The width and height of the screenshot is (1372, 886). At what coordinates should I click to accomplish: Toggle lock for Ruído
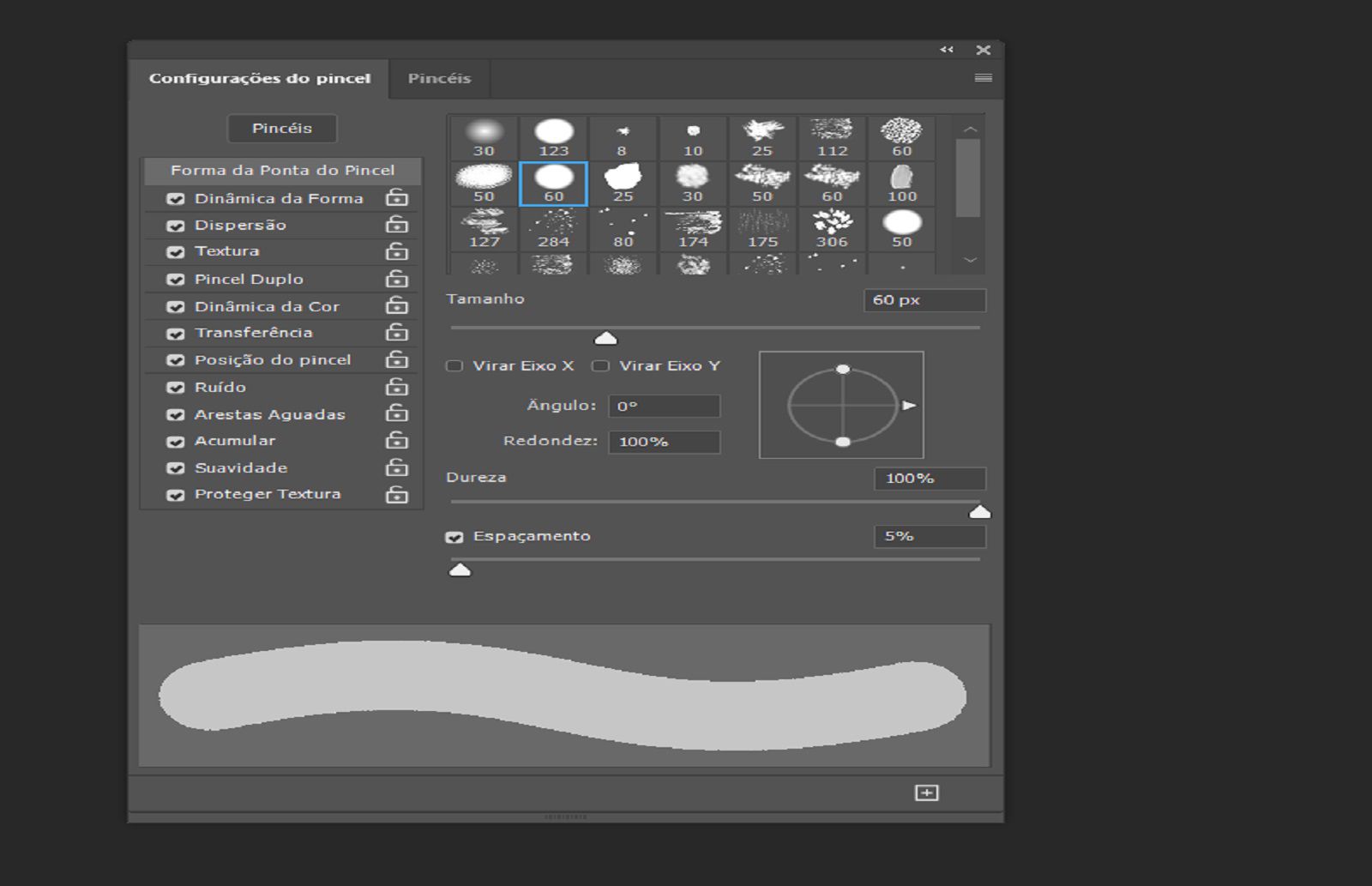(397, 387)
